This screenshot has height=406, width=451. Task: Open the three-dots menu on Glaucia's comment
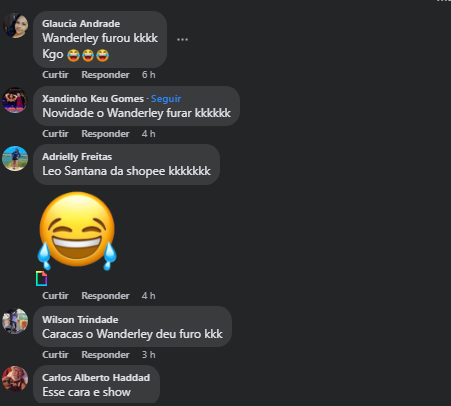pos(182,40)
